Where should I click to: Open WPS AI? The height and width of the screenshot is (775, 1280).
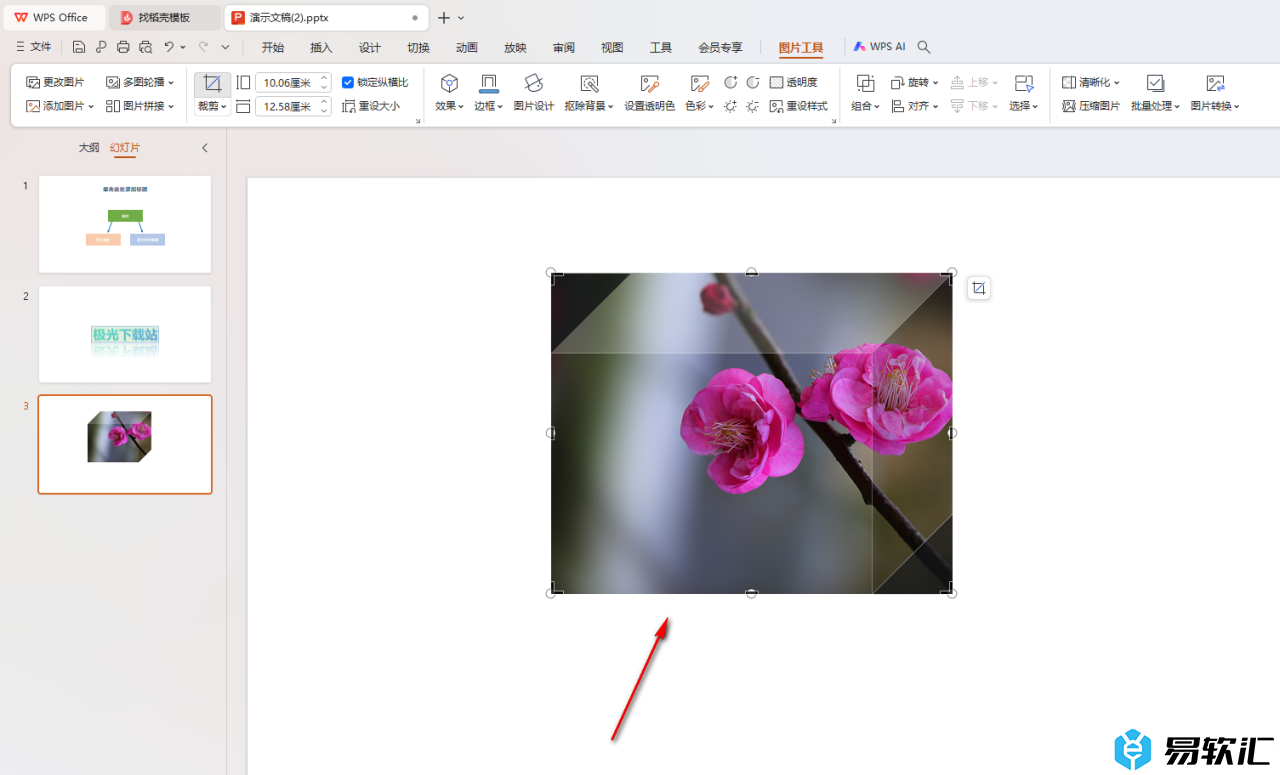(879, 47)
